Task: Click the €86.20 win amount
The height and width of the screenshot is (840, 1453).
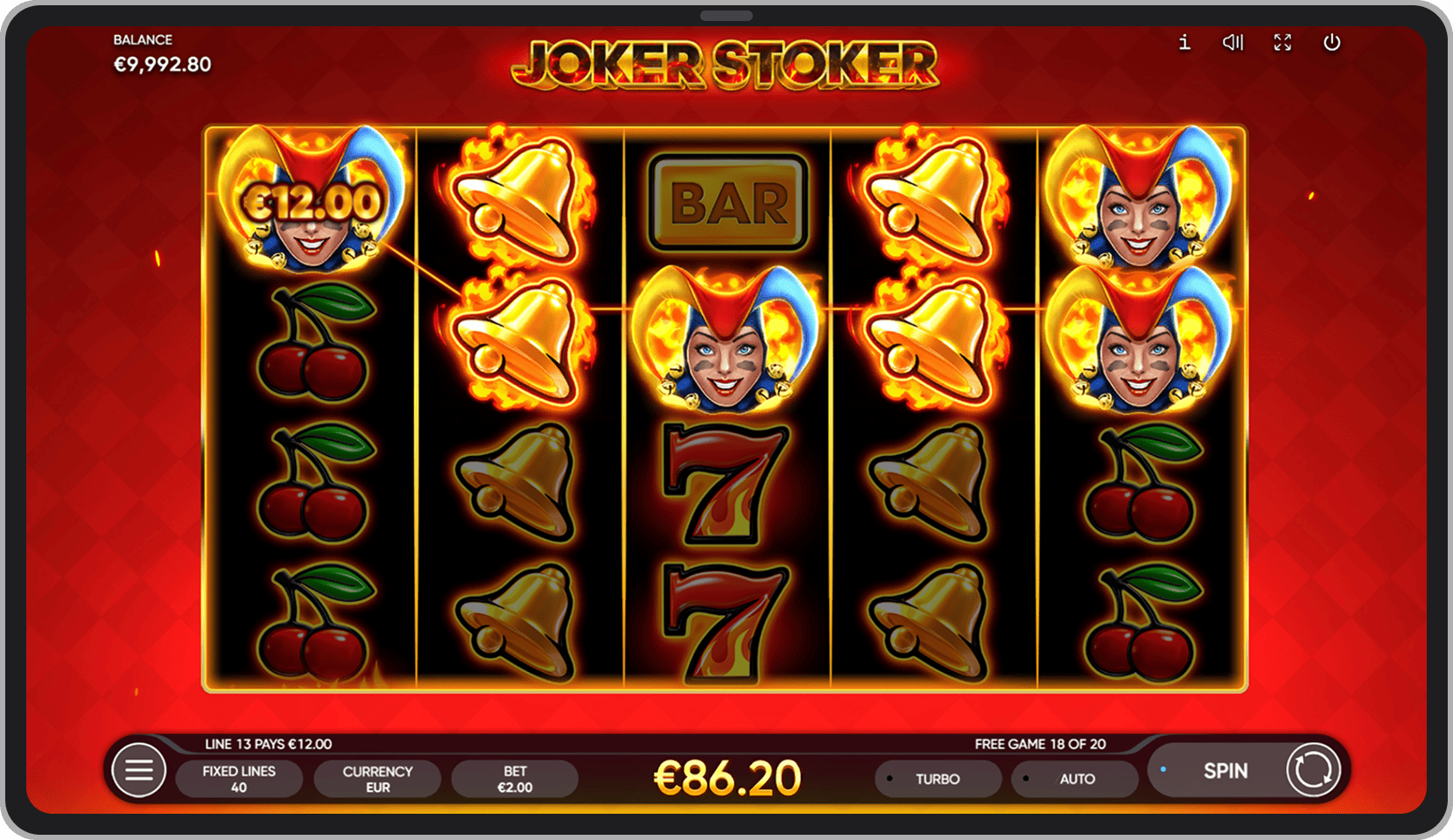Action: click(x=727, y=778)
